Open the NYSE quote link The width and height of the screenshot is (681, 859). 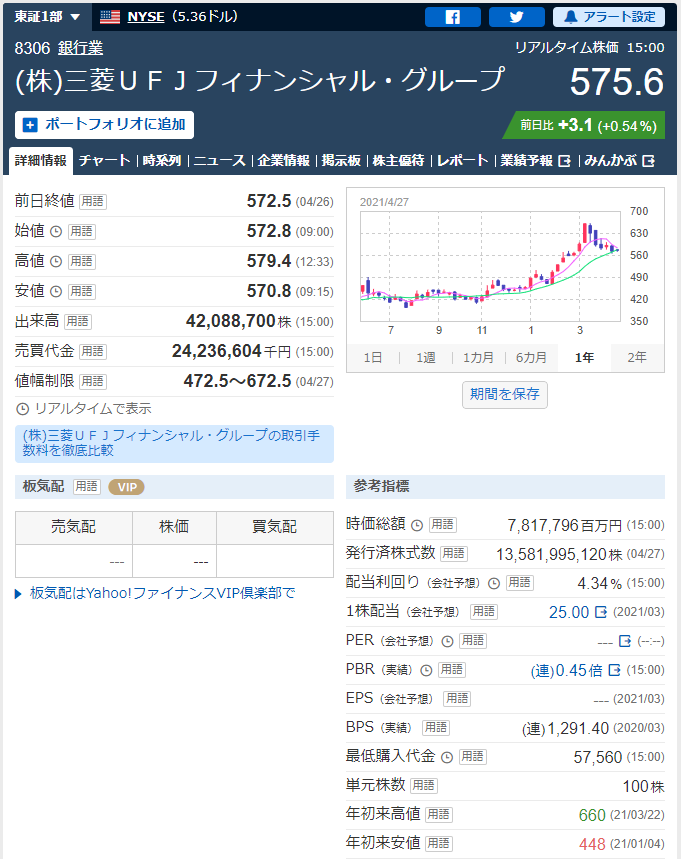(146, 17)
